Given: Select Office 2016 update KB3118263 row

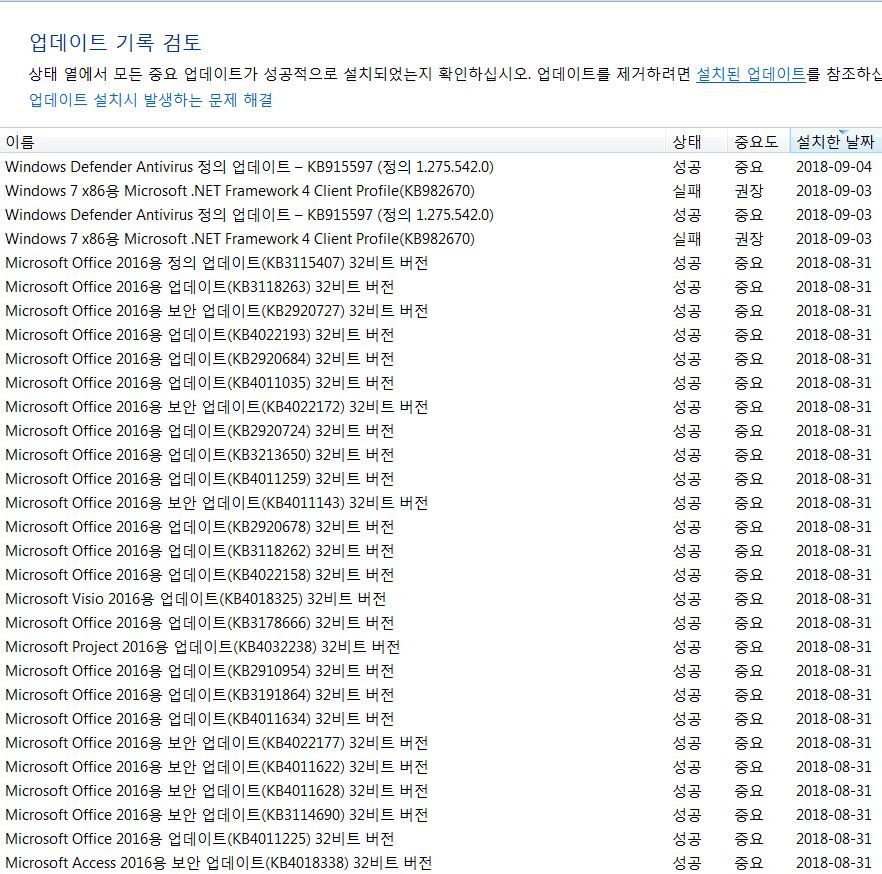Looking at the screenshot, I should [x=441, y=287].
